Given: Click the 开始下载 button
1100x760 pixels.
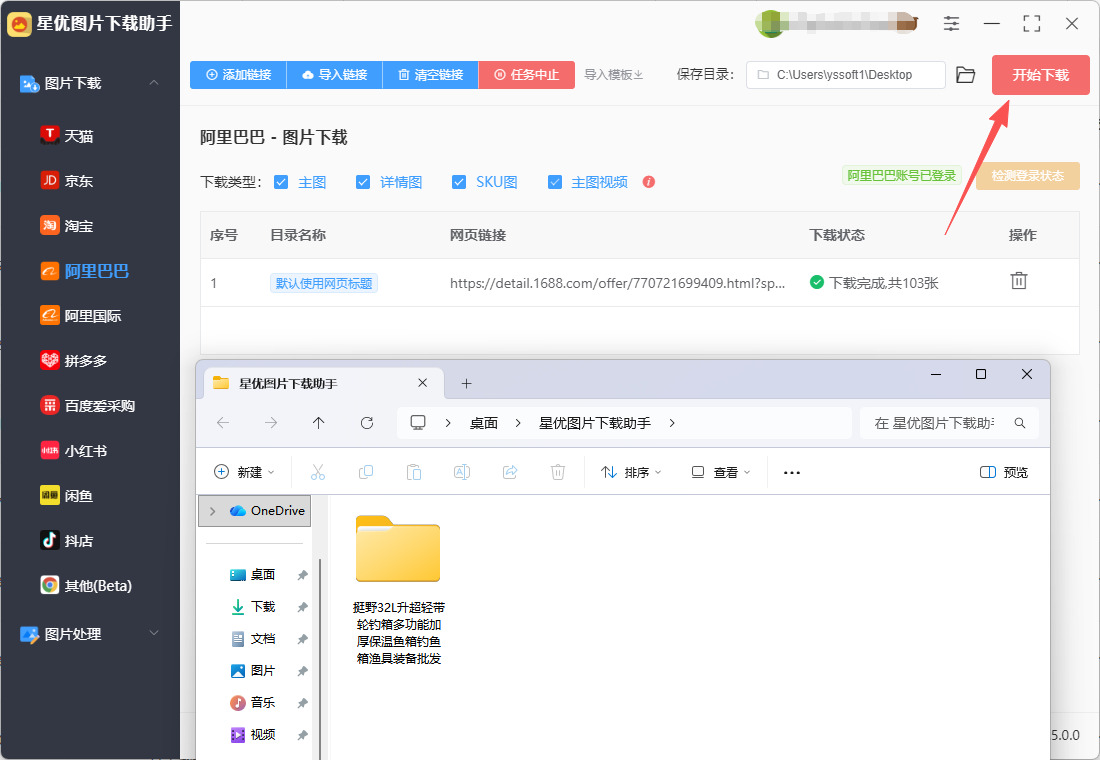Looking at the screenshot, I should point(1040,75).
